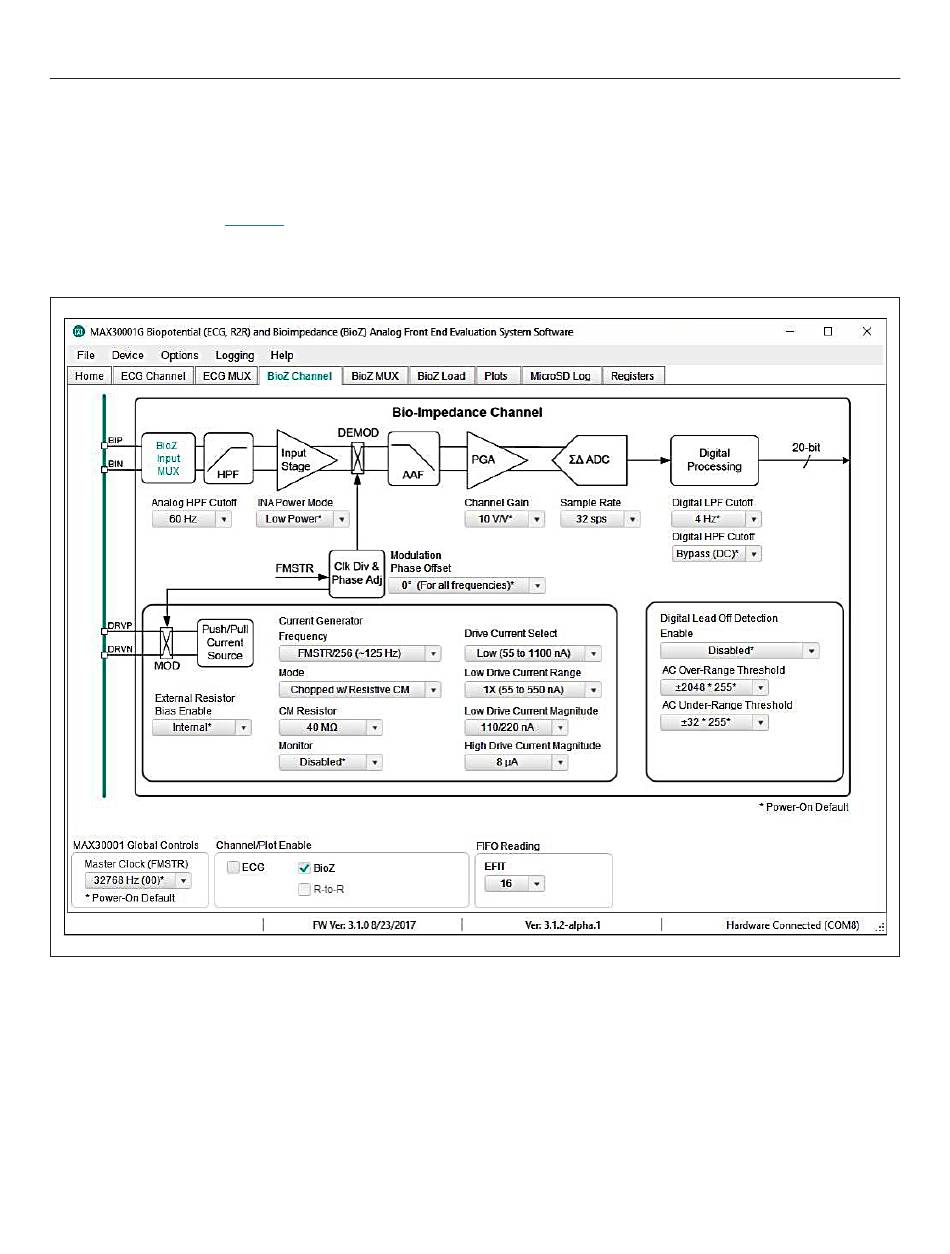Image resolution: width=950 pixels, height=1254 pixels.
Task: Open the Digital Lead Off Detection Enable dropdown
Action: tap(740, 651)
